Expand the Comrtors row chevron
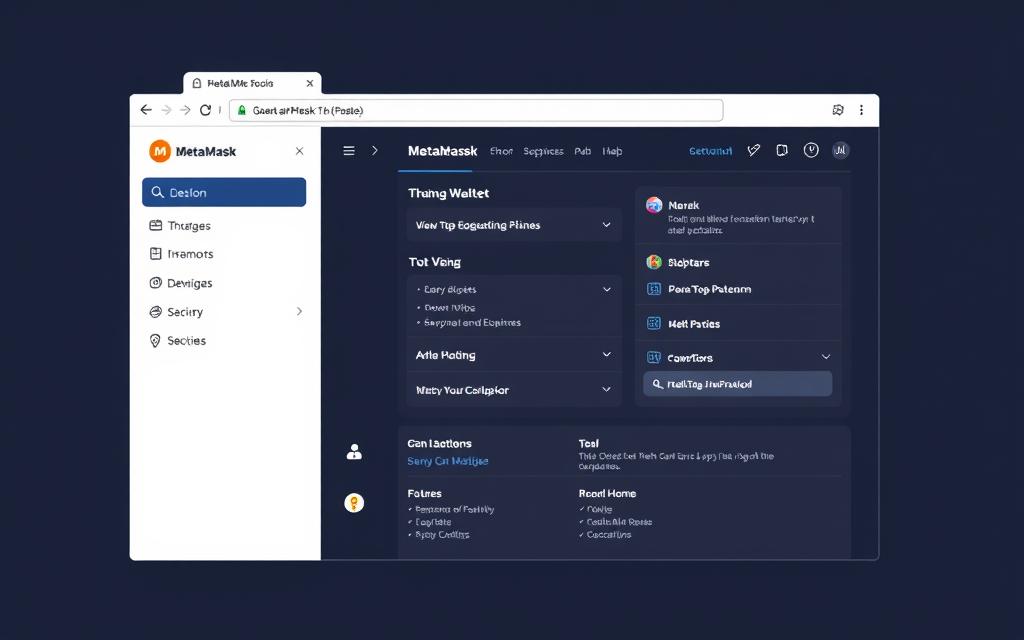This screenshot has height=640, width=1024. [826, 357]
